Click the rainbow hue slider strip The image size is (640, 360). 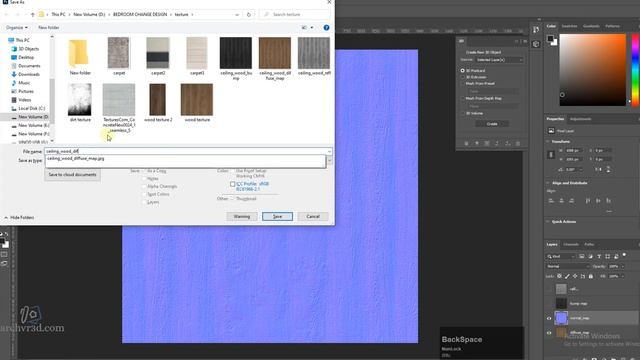[x=635, y=70]
